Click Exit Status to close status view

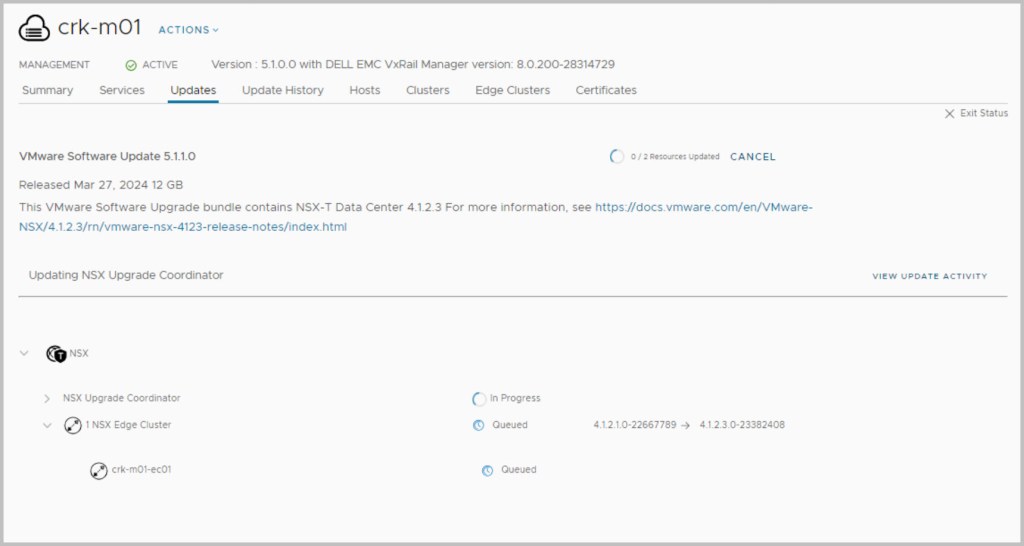click(x=977, y=114)
